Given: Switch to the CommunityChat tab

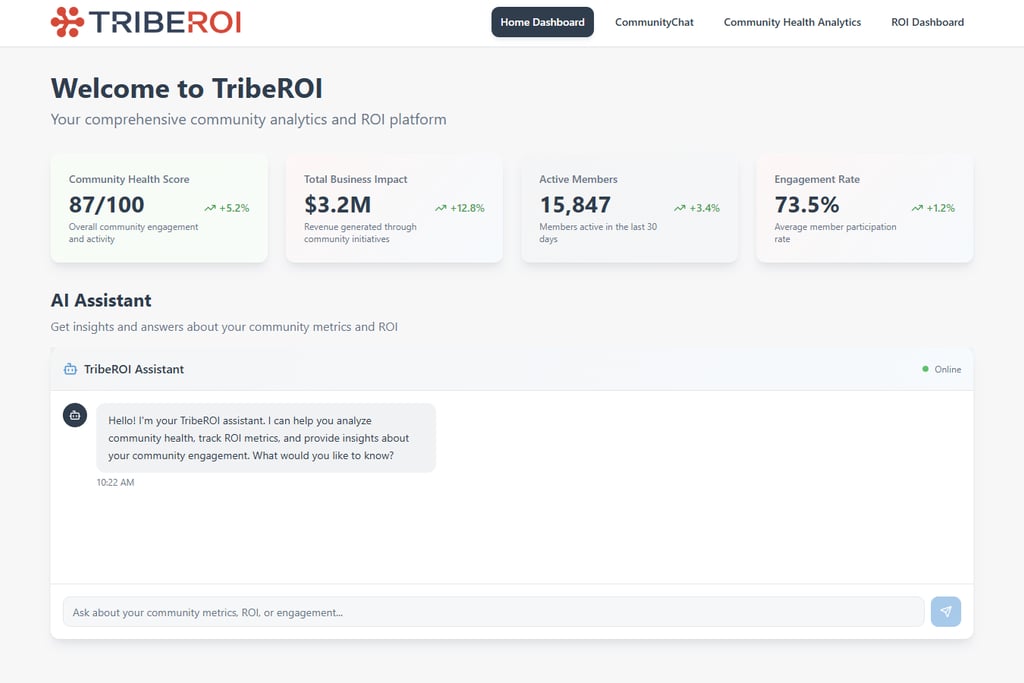Looking at the screenshot, I should click(654, 21).
